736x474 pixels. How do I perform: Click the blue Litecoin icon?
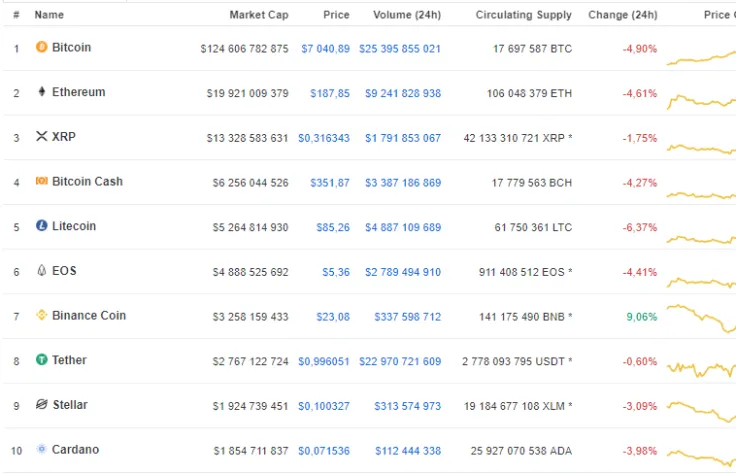pos(42,226)
